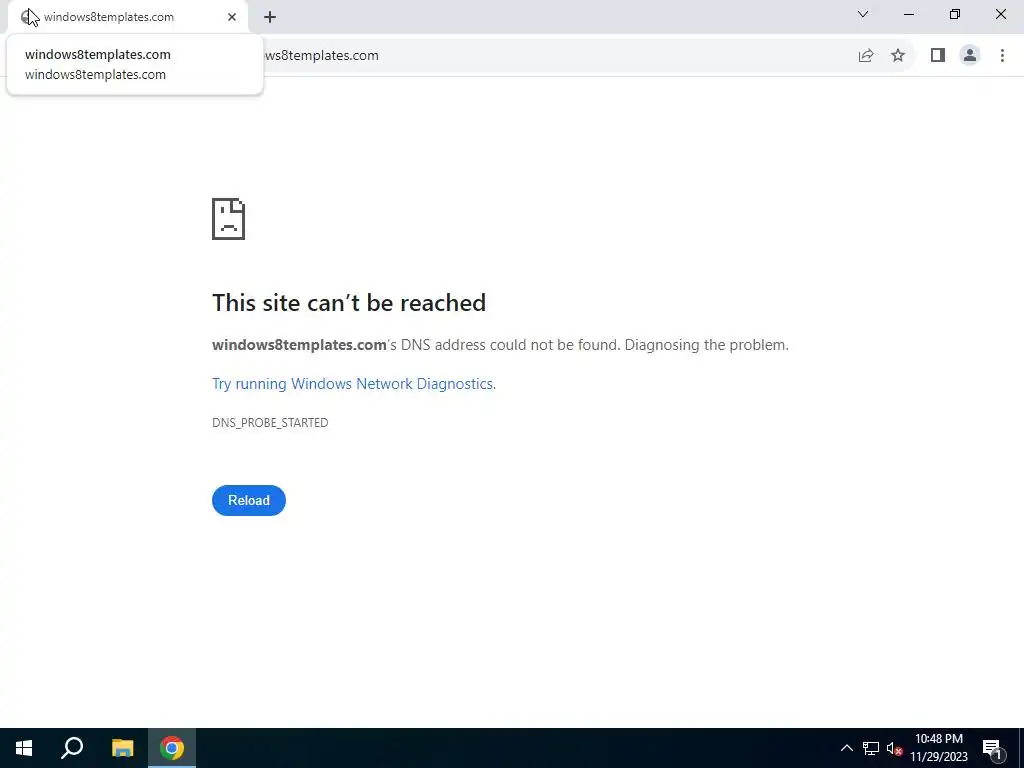Open the Chrome profile avatar menu

[x=970, y=56]
